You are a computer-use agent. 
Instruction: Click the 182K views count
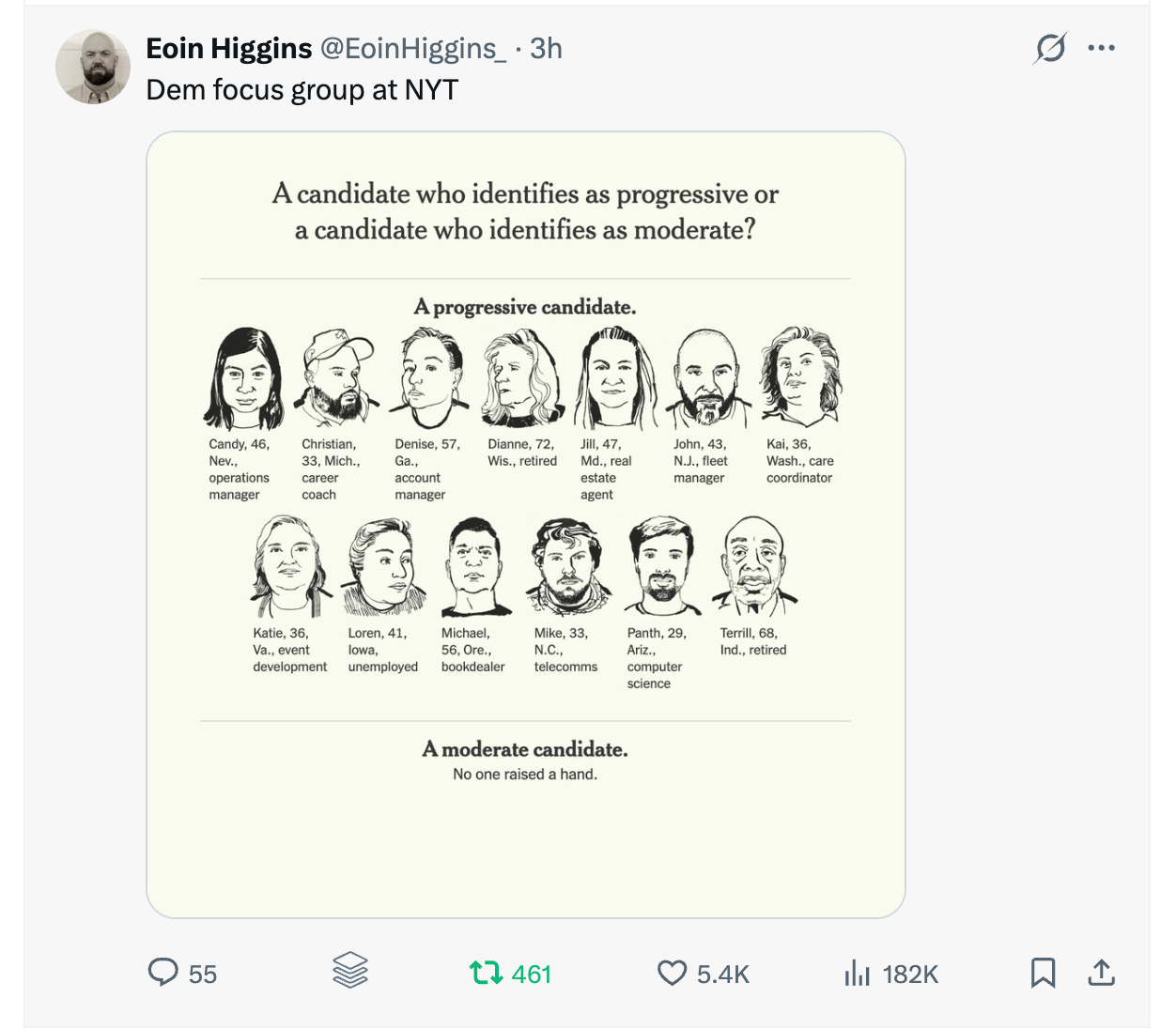point(910,975)
